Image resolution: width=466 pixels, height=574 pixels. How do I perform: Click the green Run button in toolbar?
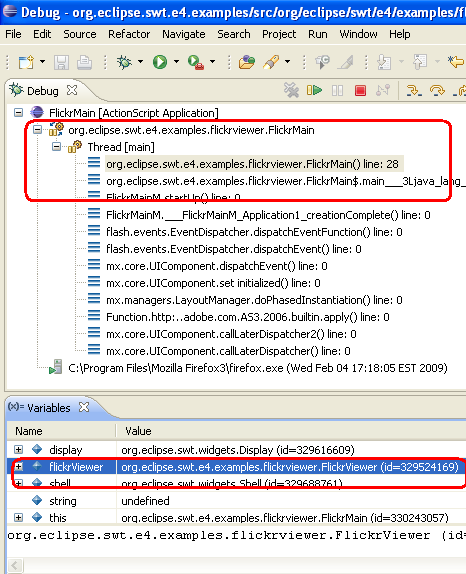pyautogui.click(x=160, y=62)
